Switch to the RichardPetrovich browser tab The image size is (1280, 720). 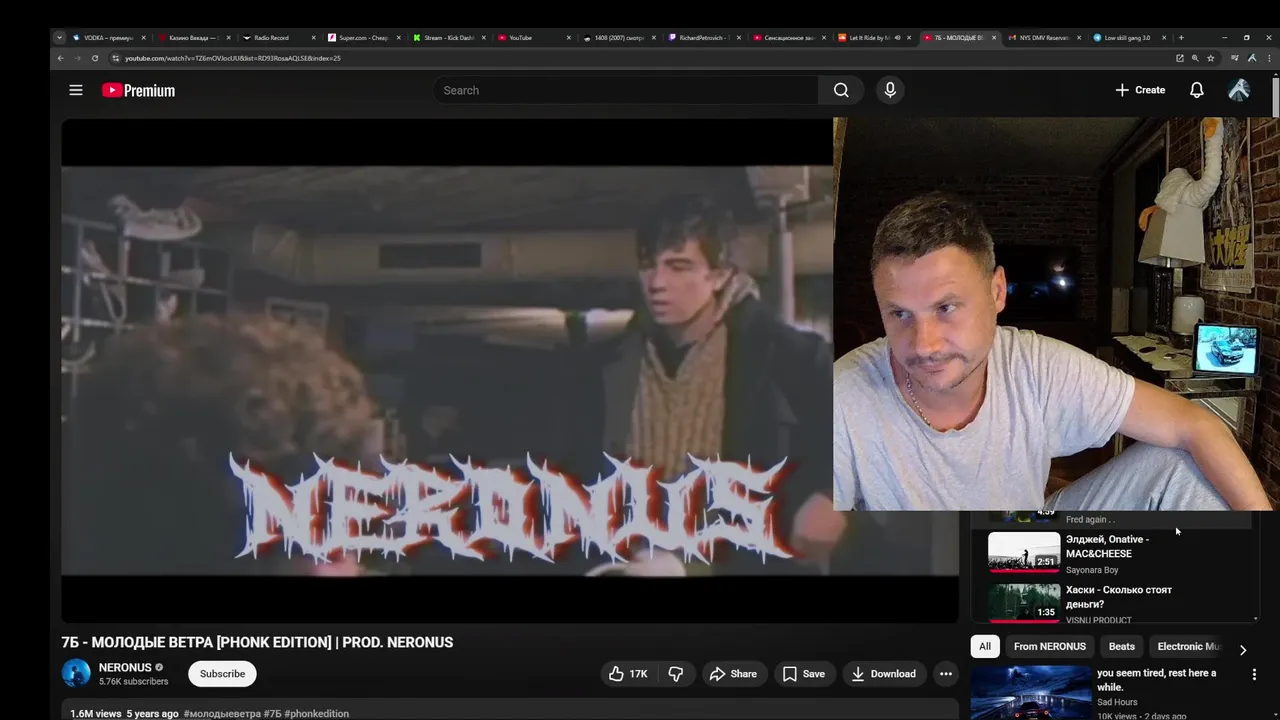[x=705, y=38]
